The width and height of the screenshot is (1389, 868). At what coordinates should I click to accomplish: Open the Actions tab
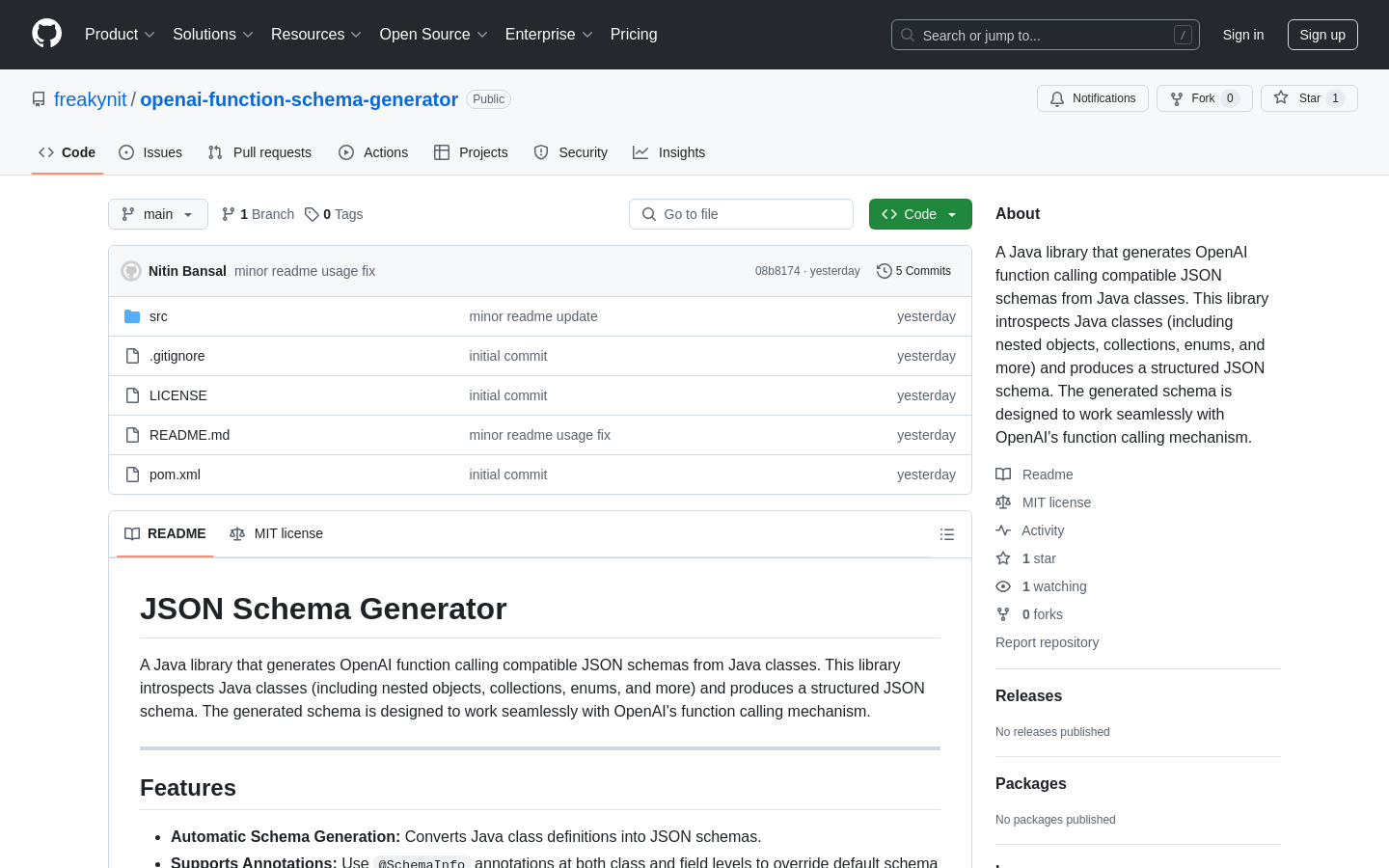[x=373, y=152]
